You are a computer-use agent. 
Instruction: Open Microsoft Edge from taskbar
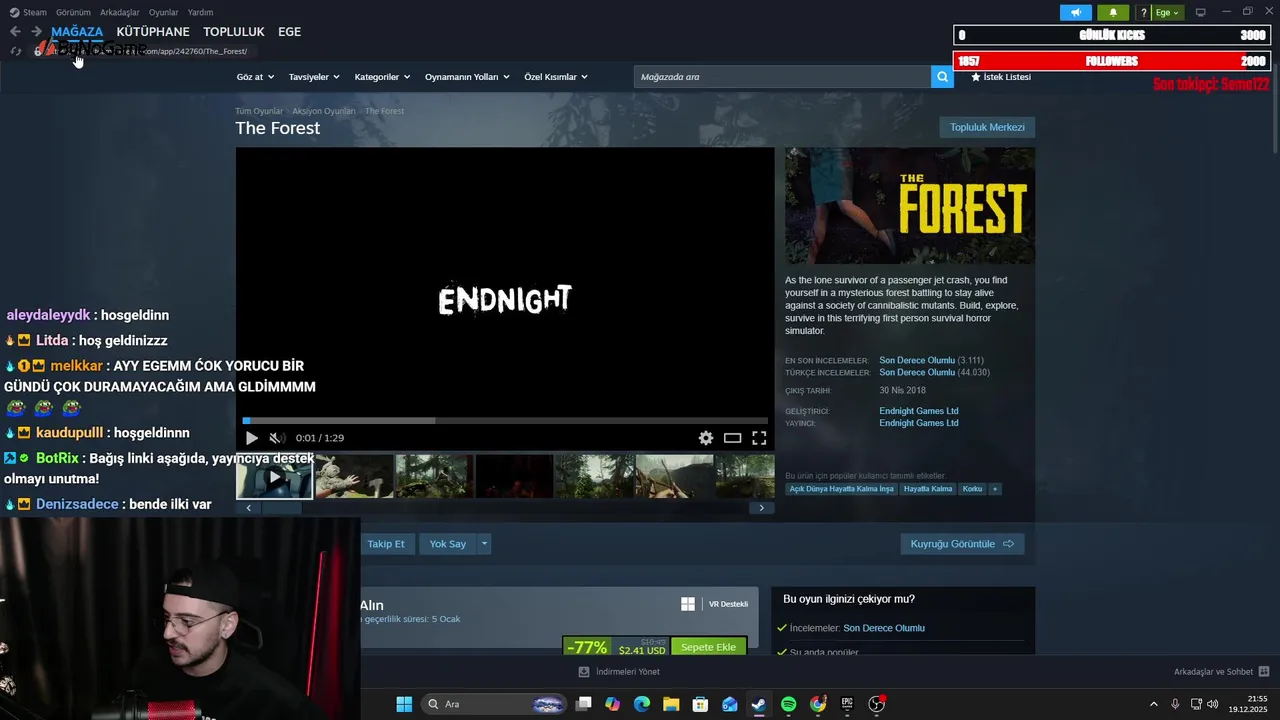coord(641,704)
